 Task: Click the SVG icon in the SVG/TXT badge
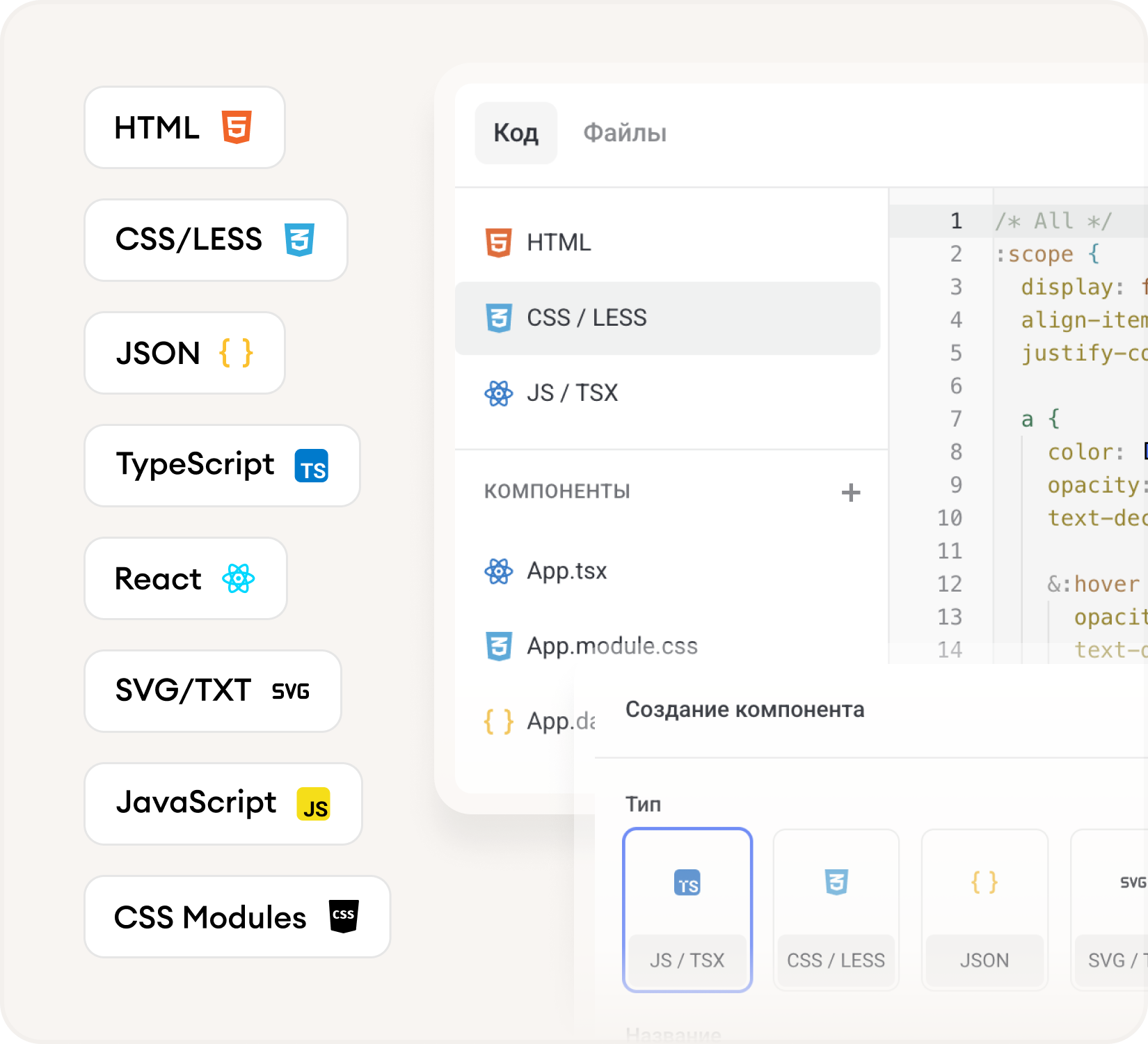point(291,691)
